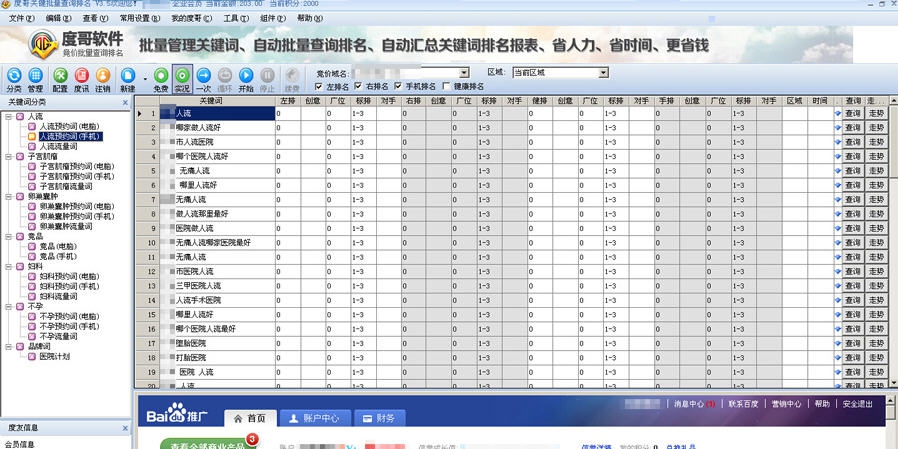
Task: Open the 我的度哥 menu
Action: pyautogui.click(x=191, y=18)
